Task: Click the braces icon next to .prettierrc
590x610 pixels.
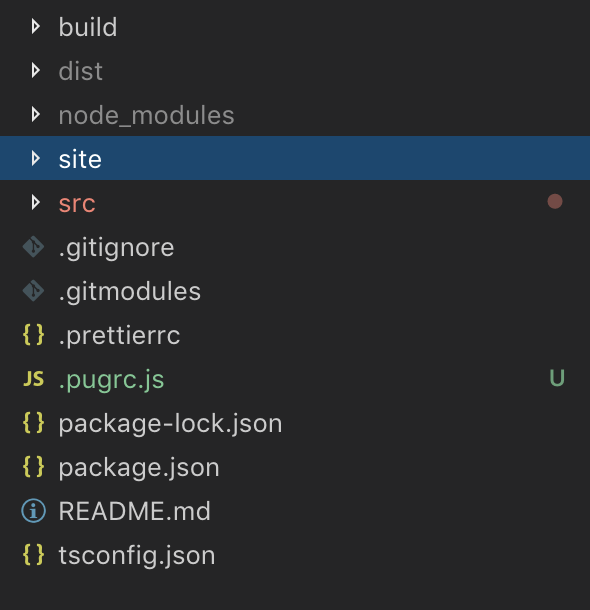Action: pyautogui.click(x=33, y=335)
